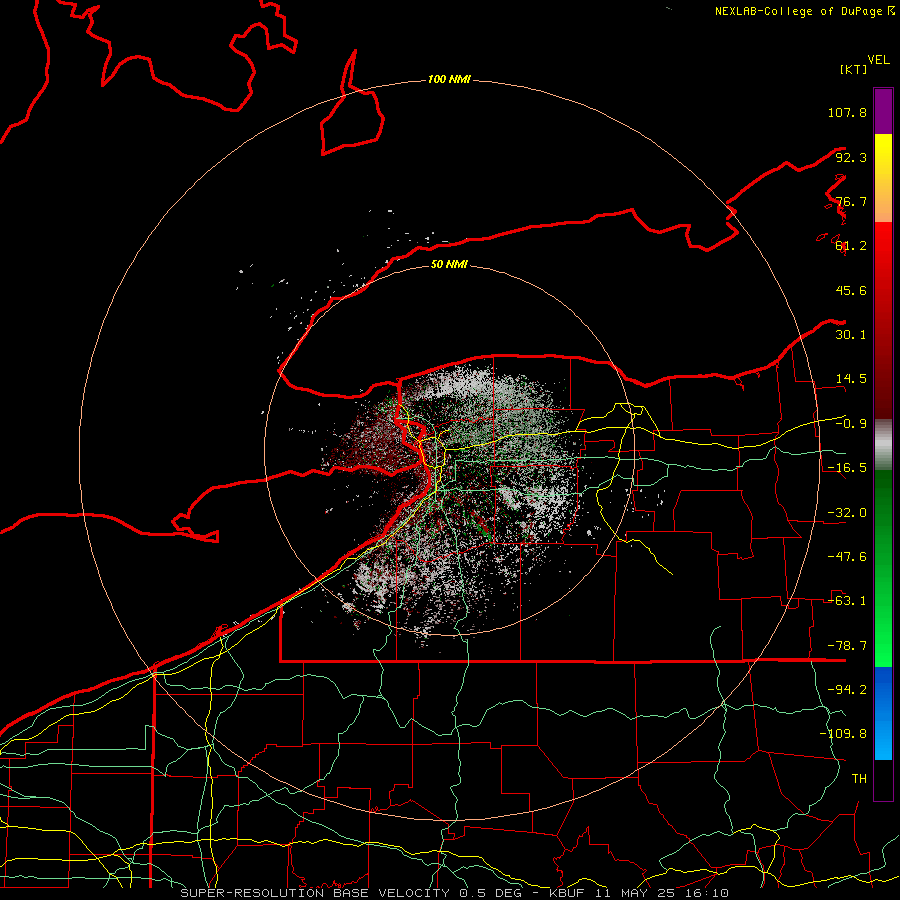
Task: Click the 76.7 legend value
Action: 851,201
